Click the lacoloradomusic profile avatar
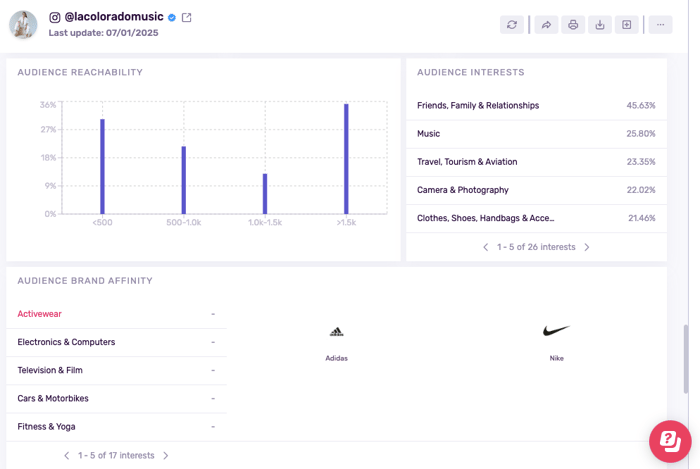 click(x=23, y=25)
